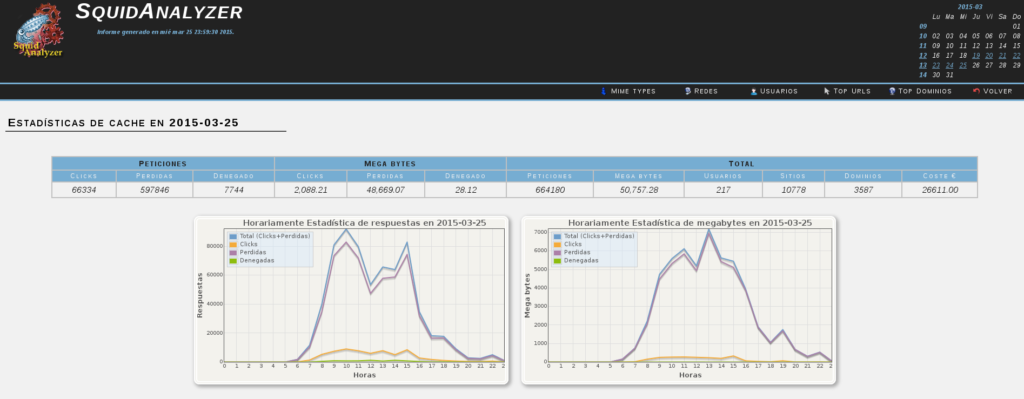Click the hourly megabytes chart title
The image size is (1024, 399).
click(690, 223)
